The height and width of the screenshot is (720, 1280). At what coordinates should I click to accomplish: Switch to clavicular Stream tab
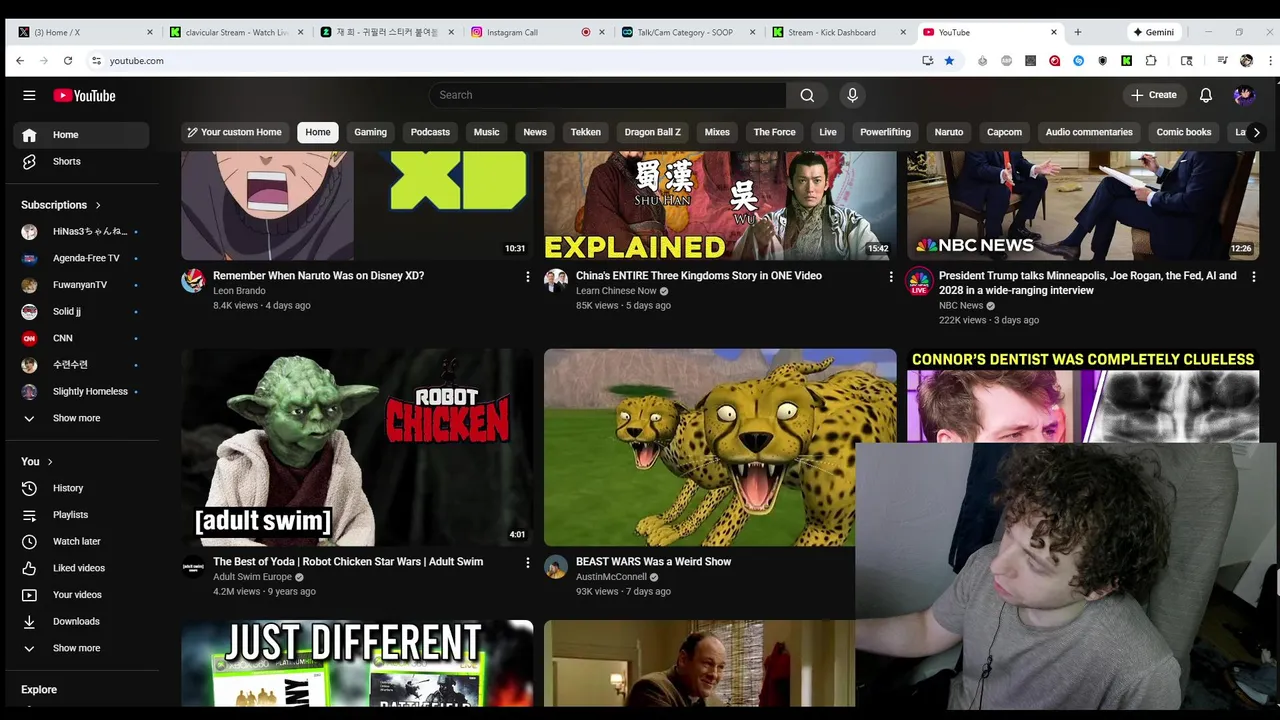tap(236, 32)
